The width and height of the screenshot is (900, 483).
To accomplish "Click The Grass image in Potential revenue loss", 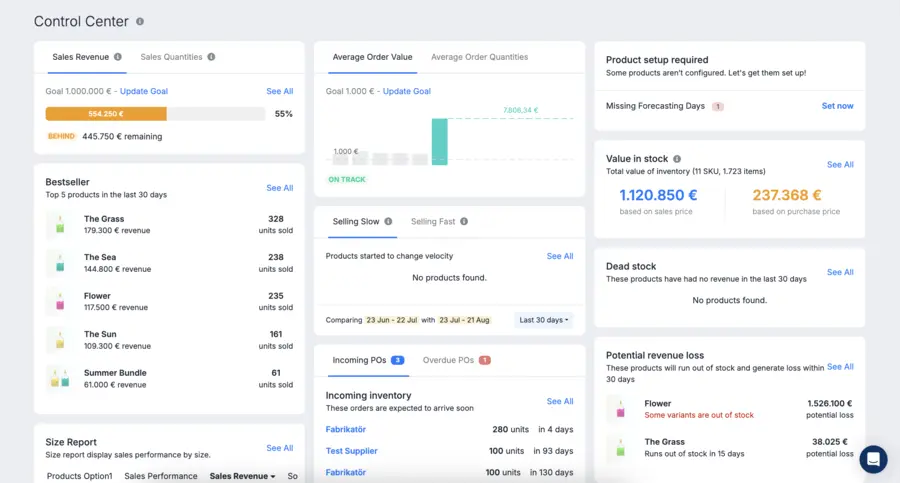I will pos(620,447).
